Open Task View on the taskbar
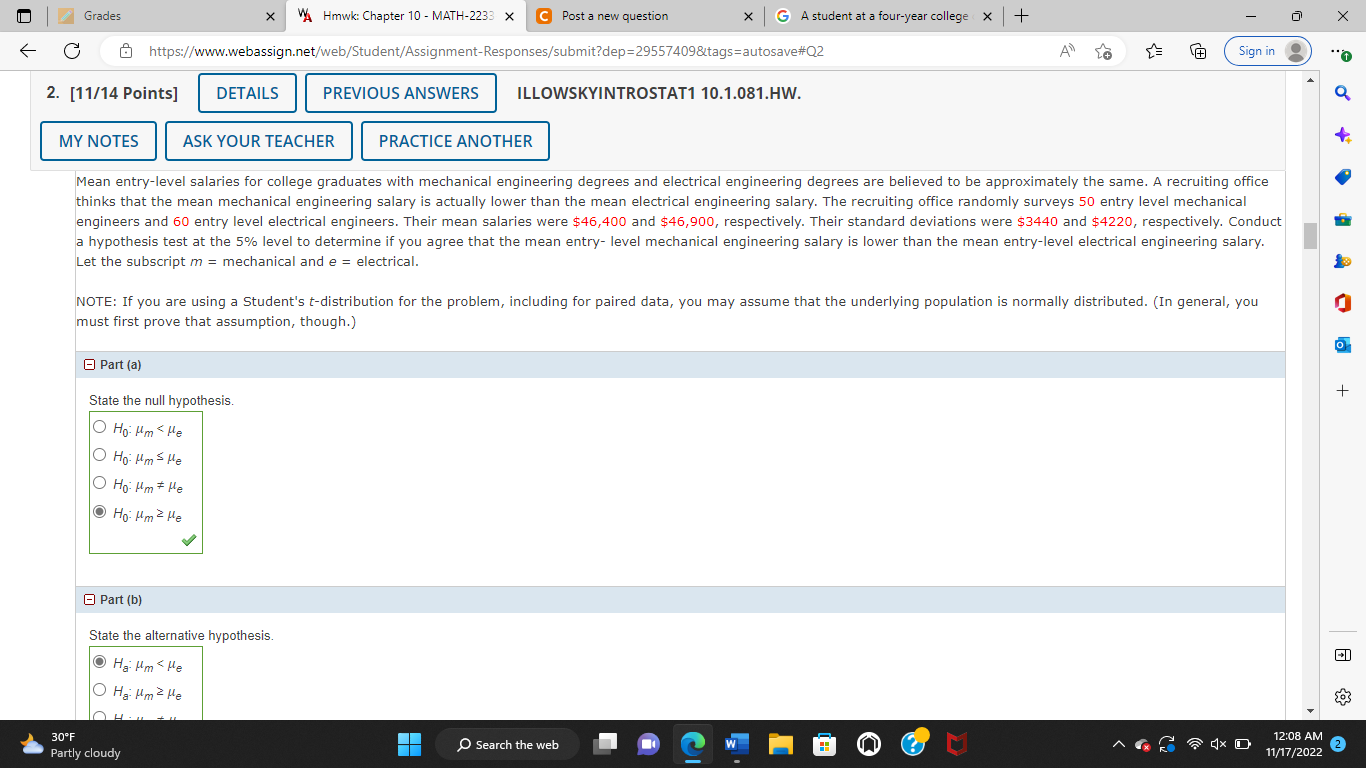 604,744
